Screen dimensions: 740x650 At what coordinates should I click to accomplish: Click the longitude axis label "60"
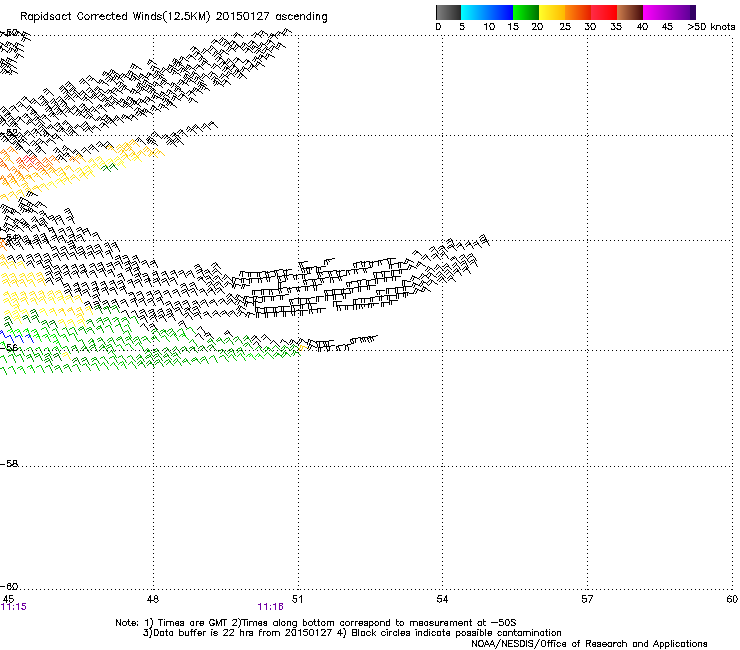pos(732,599)
